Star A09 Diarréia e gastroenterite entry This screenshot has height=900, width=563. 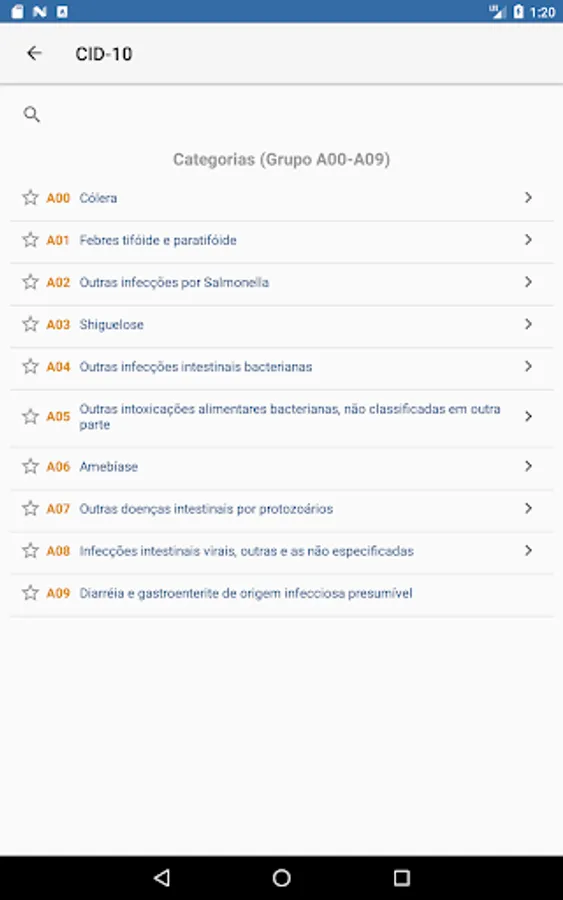pyautogui.click(x=30, y=592)
